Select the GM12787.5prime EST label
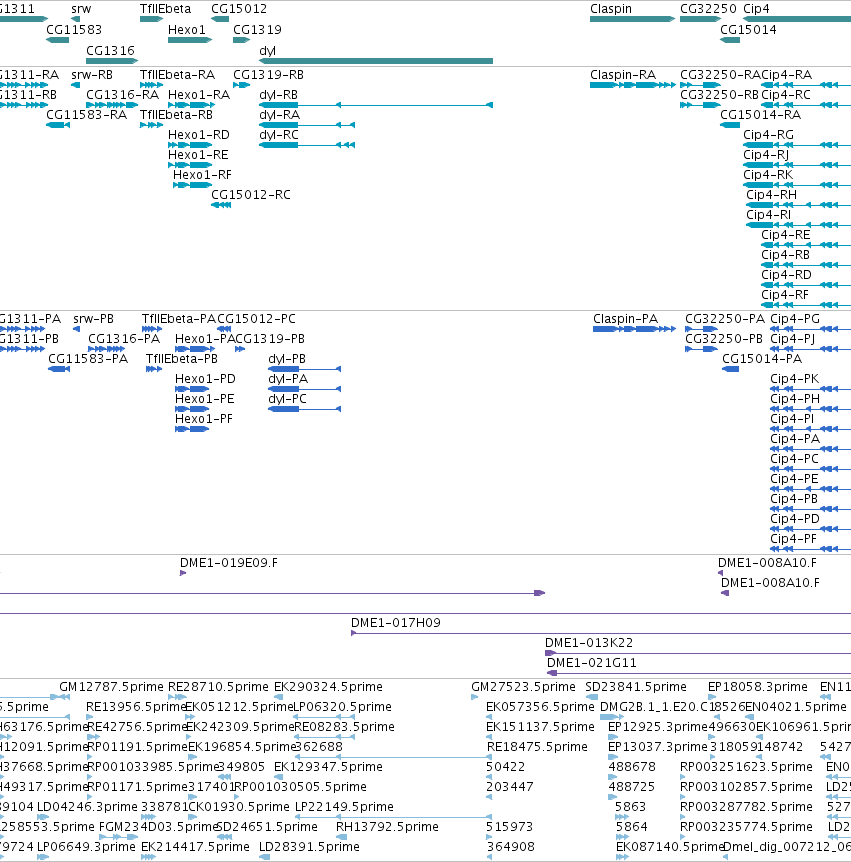 coord(112,687)
